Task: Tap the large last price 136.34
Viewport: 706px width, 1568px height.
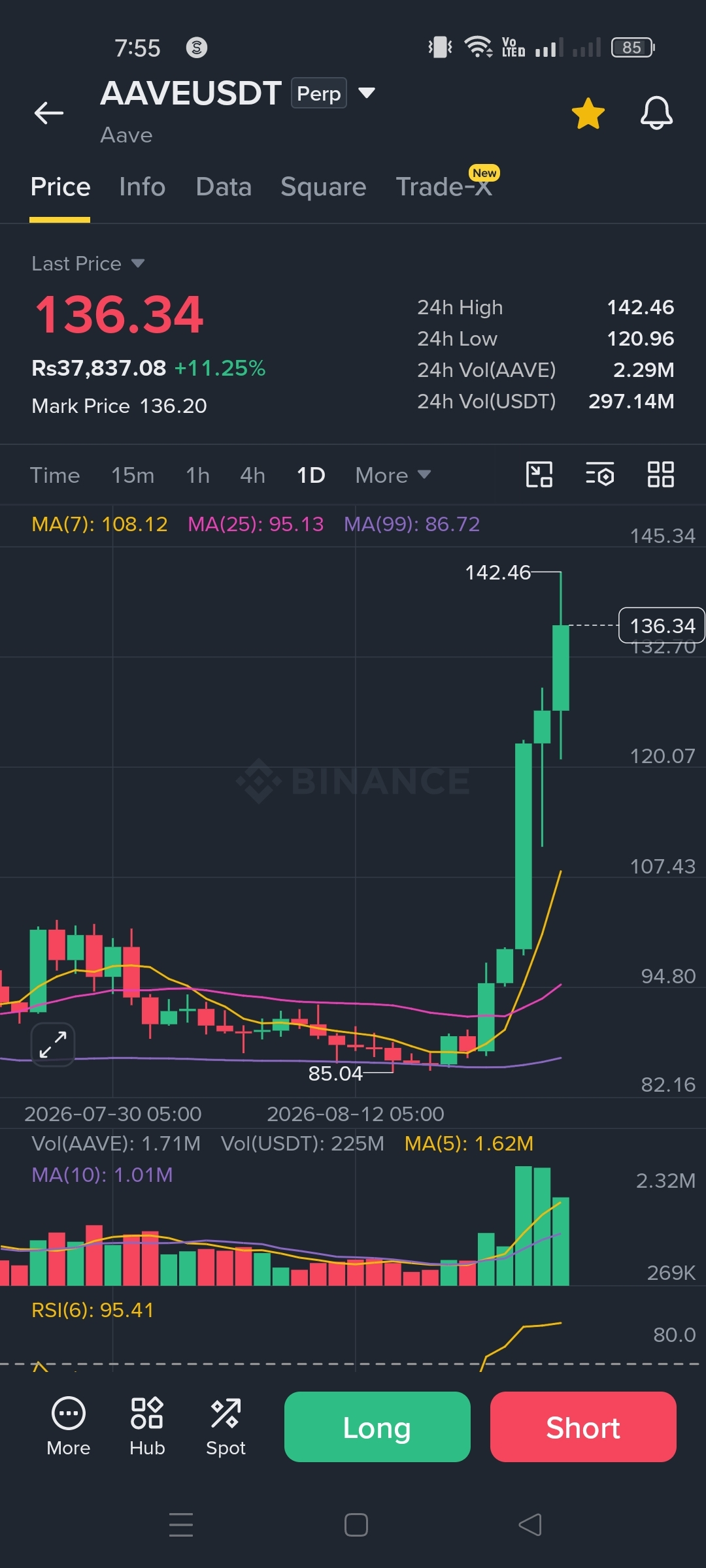Action: [119, 315]
